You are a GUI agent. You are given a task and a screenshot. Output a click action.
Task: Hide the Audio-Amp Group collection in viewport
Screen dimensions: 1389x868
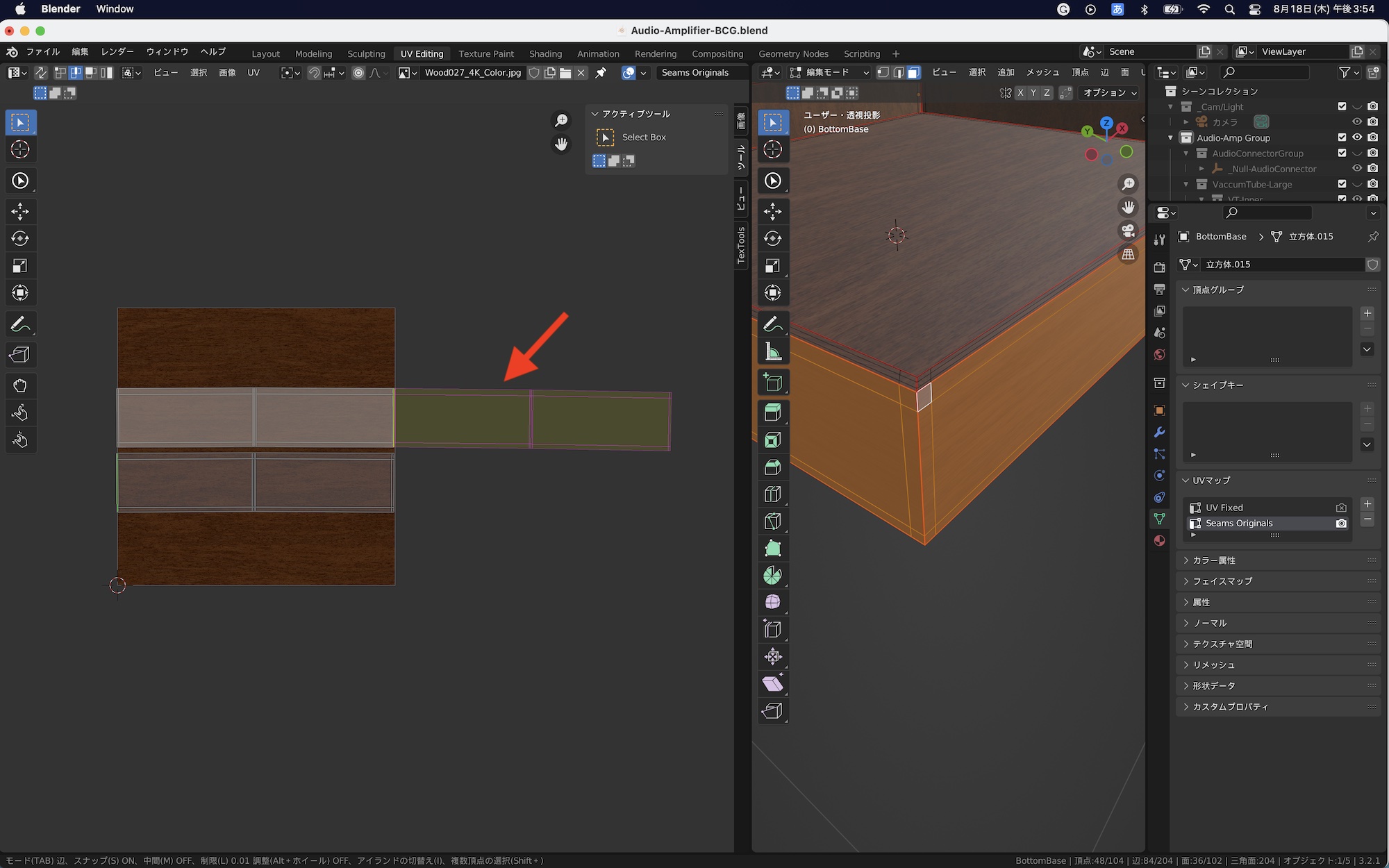tap(1357, 137)
